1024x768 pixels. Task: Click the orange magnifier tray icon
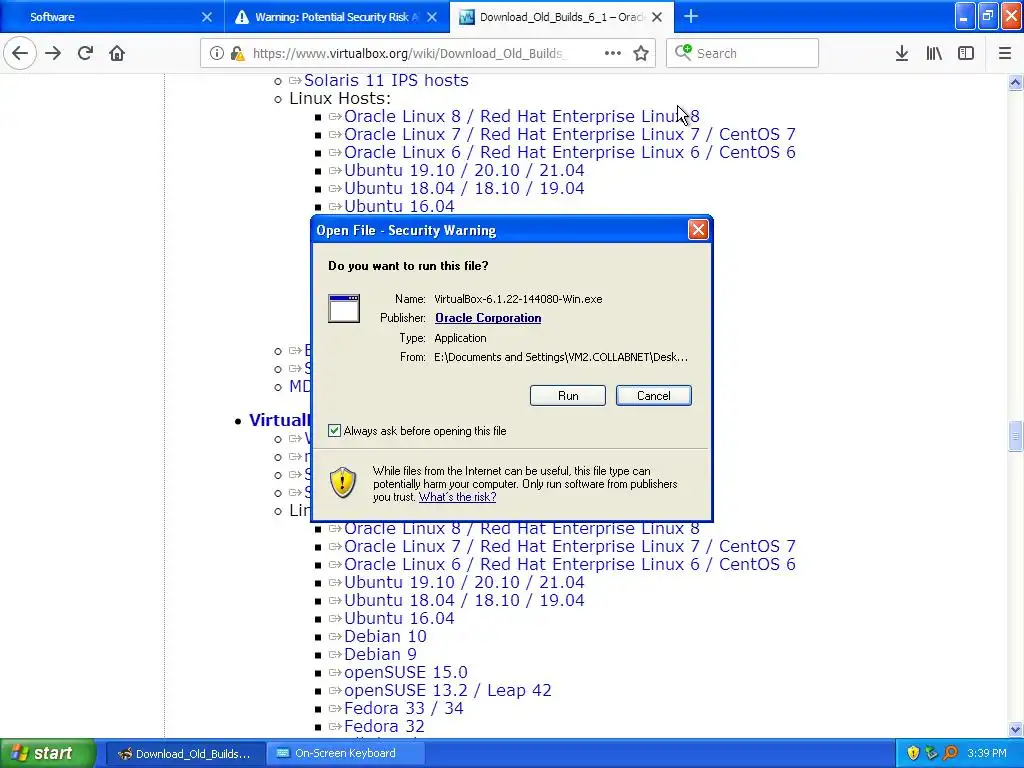point(950,754)
